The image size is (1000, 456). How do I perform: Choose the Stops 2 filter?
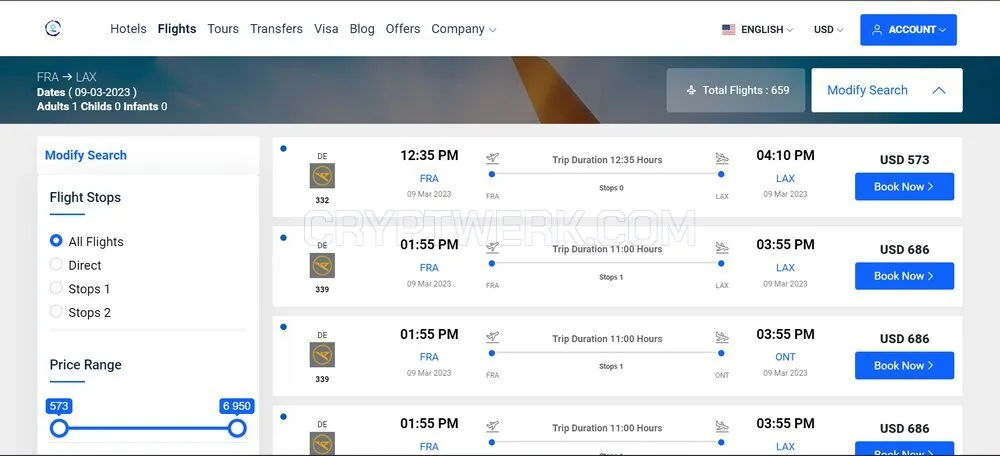pyautogui.click(x=56, y=311)
